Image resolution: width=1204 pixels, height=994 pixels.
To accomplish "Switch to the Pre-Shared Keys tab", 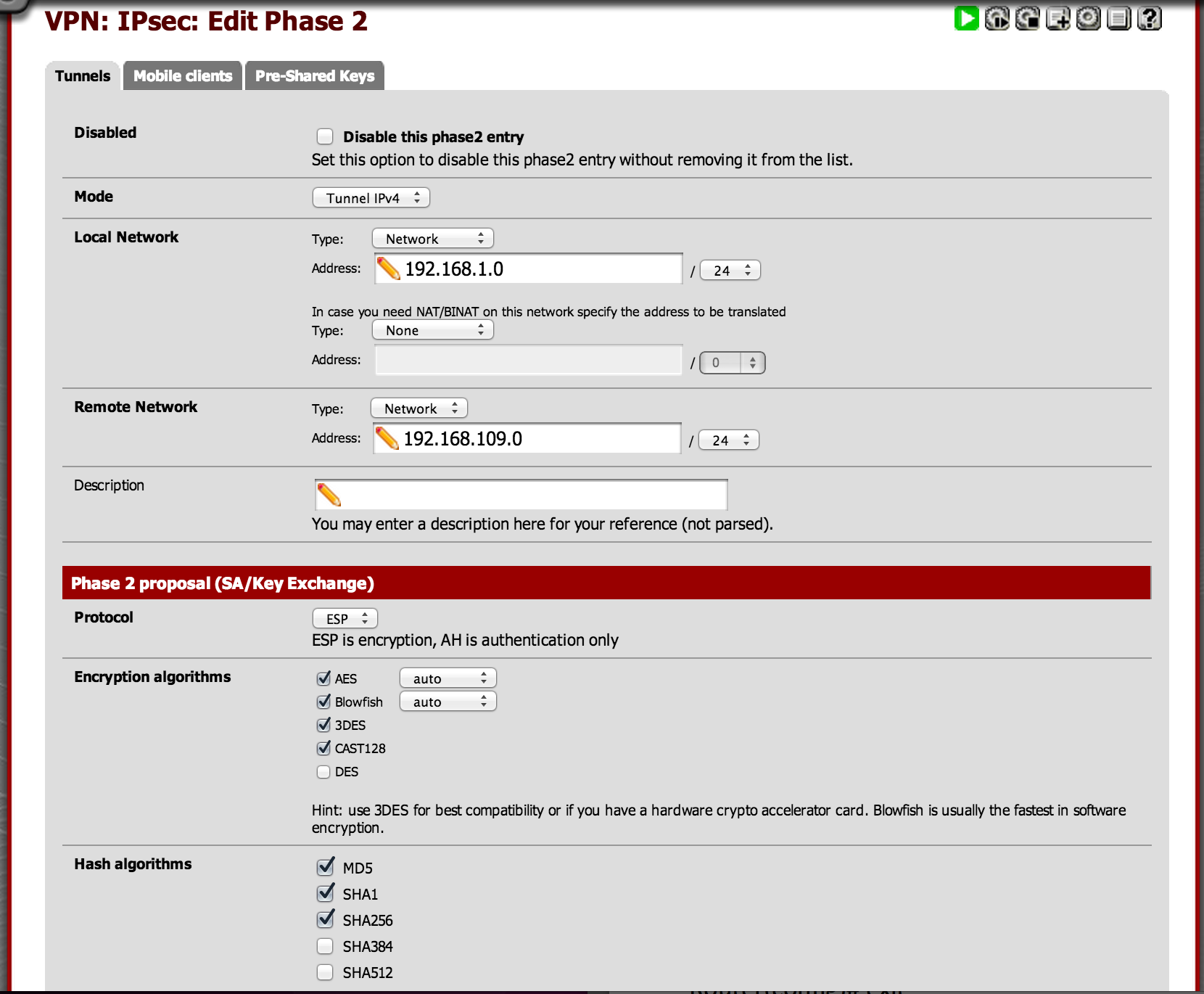I will pyautogui.click(x=315, y=76).
